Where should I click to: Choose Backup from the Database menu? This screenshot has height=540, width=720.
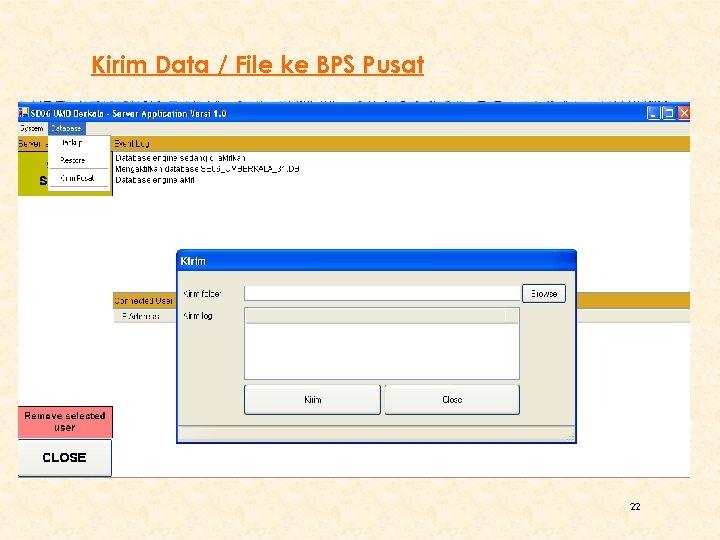[73, 143]
